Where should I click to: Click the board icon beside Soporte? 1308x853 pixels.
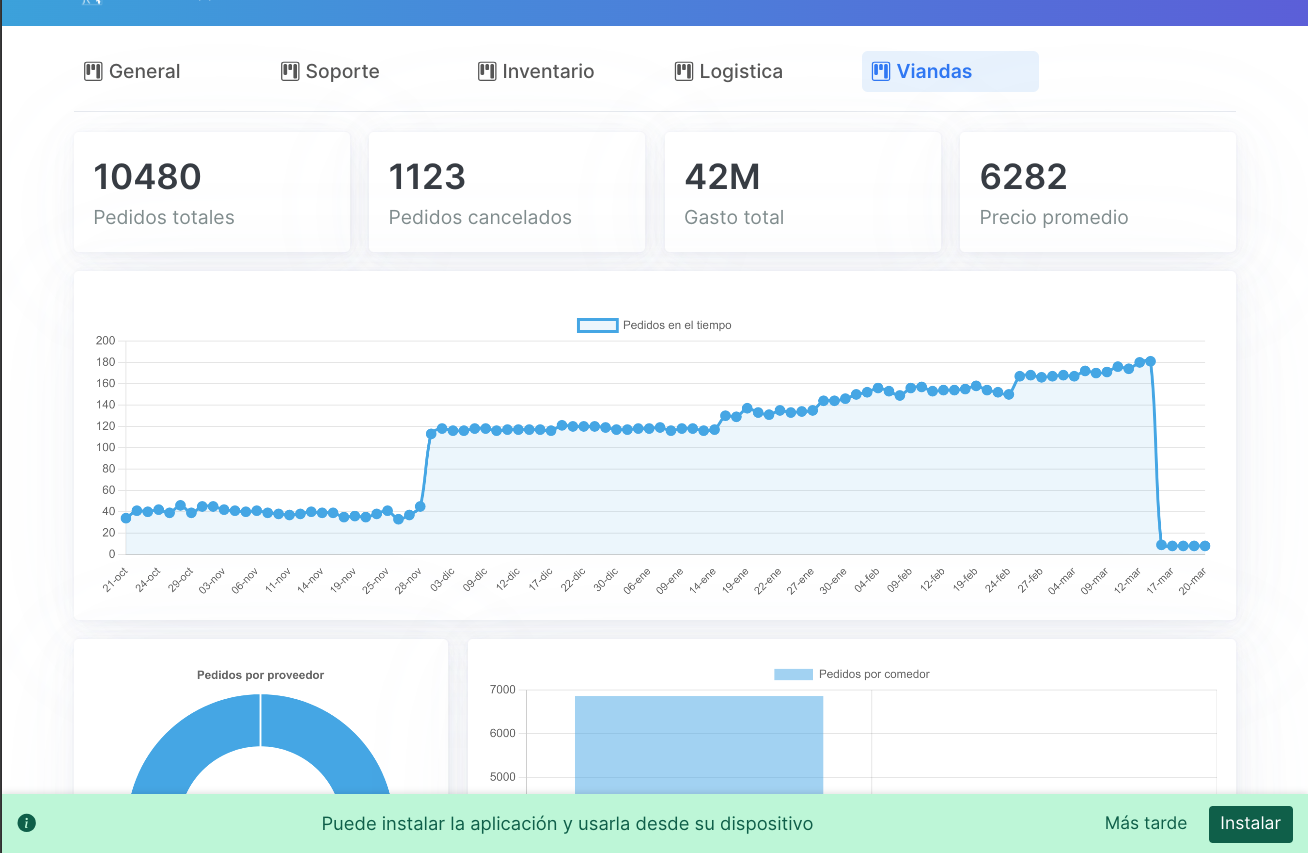(x=290, y=71)
